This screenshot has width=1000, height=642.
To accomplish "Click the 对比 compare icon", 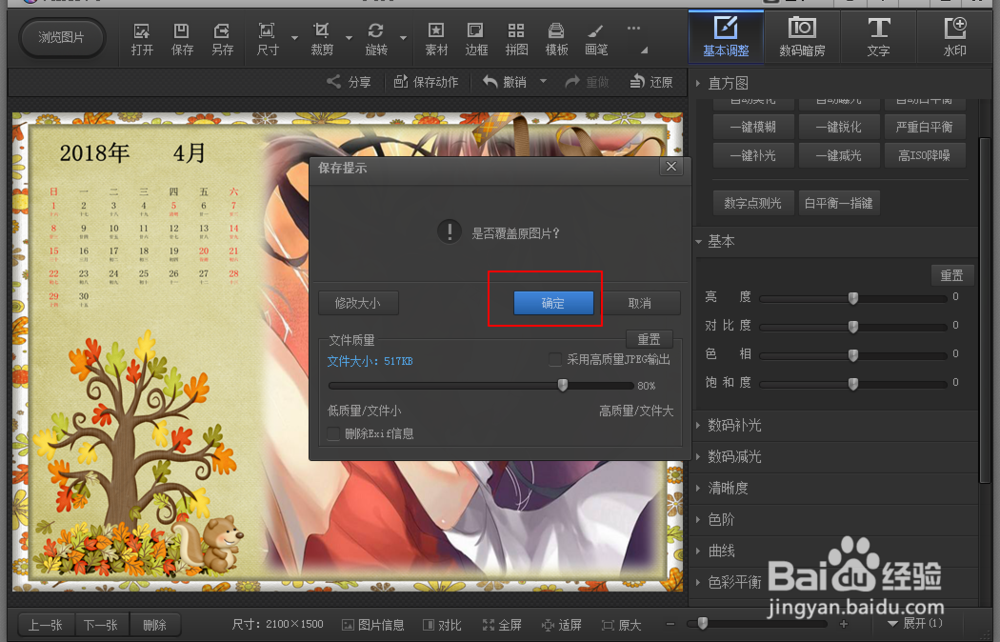I will [442, 625].
